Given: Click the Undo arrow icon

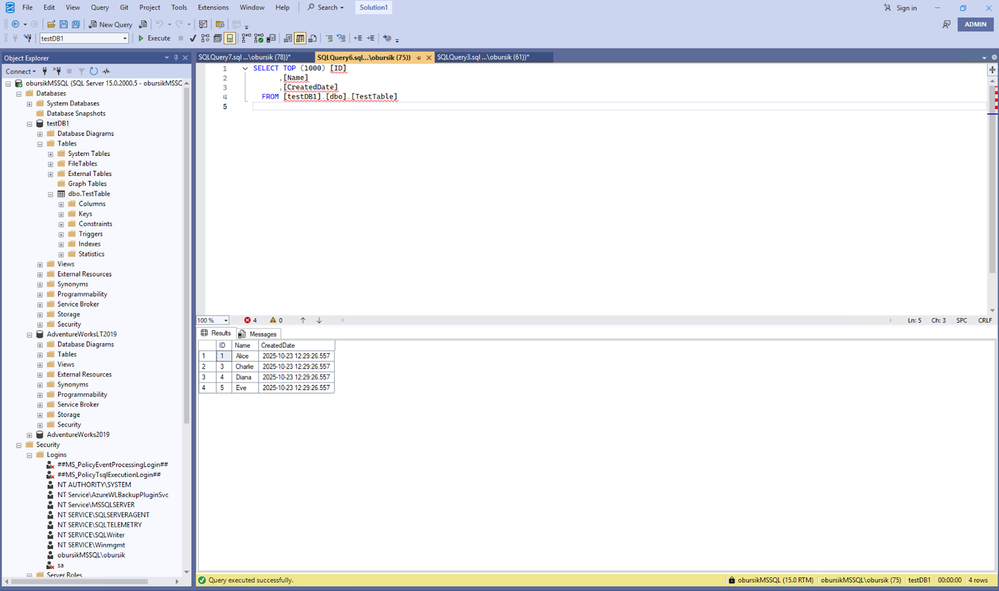Looking at the screenshot, I should click(x=159, y=24).
